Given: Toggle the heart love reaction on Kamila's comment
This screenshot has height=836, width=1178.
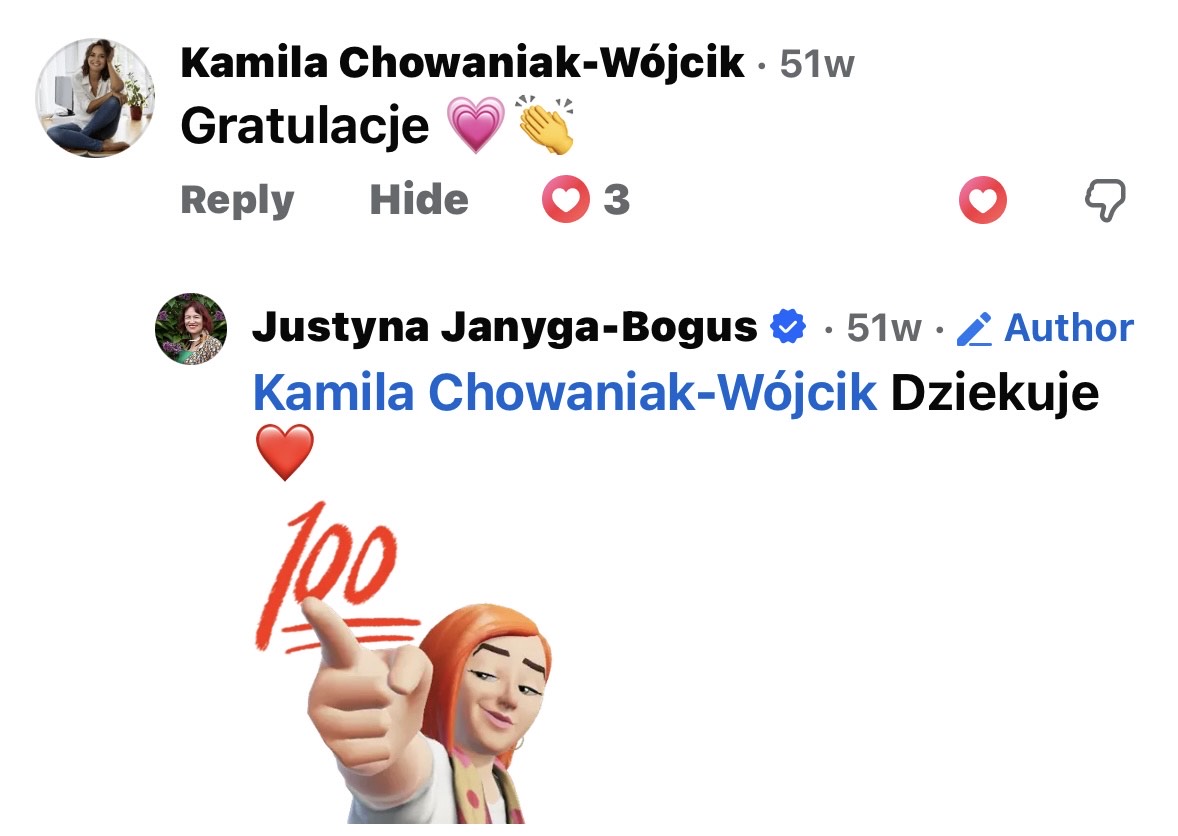Looking at the screenshot, I should point(983,200).
